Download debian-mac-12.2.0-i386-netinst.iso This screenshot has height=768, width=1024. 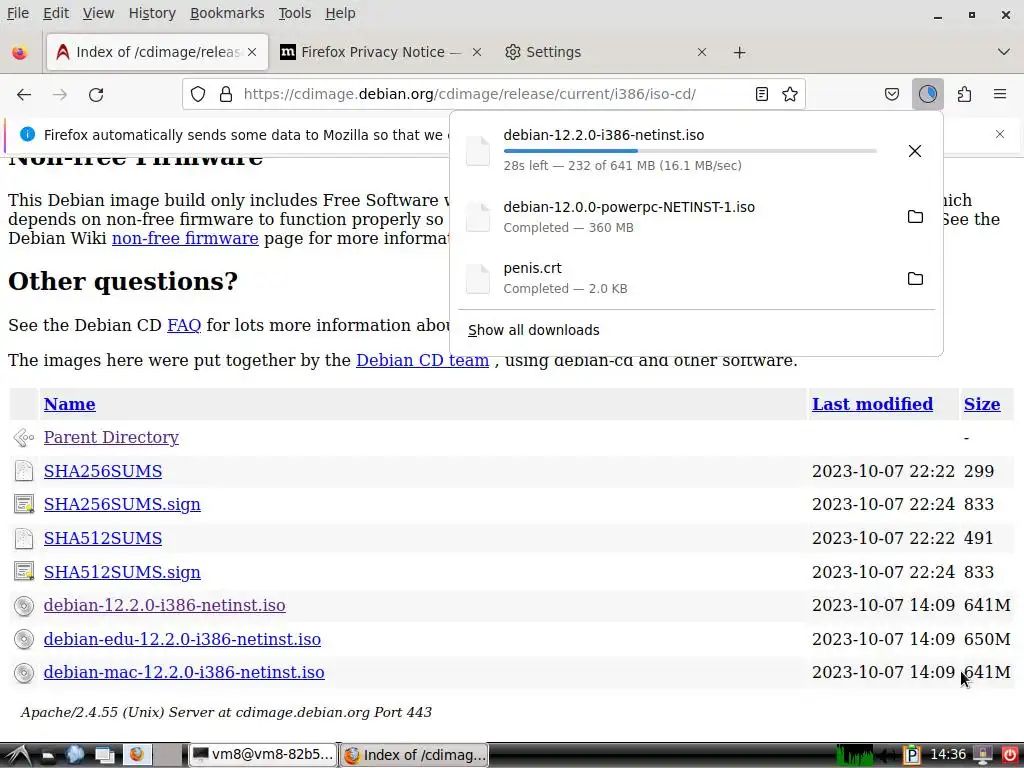[x=184, y=673]
